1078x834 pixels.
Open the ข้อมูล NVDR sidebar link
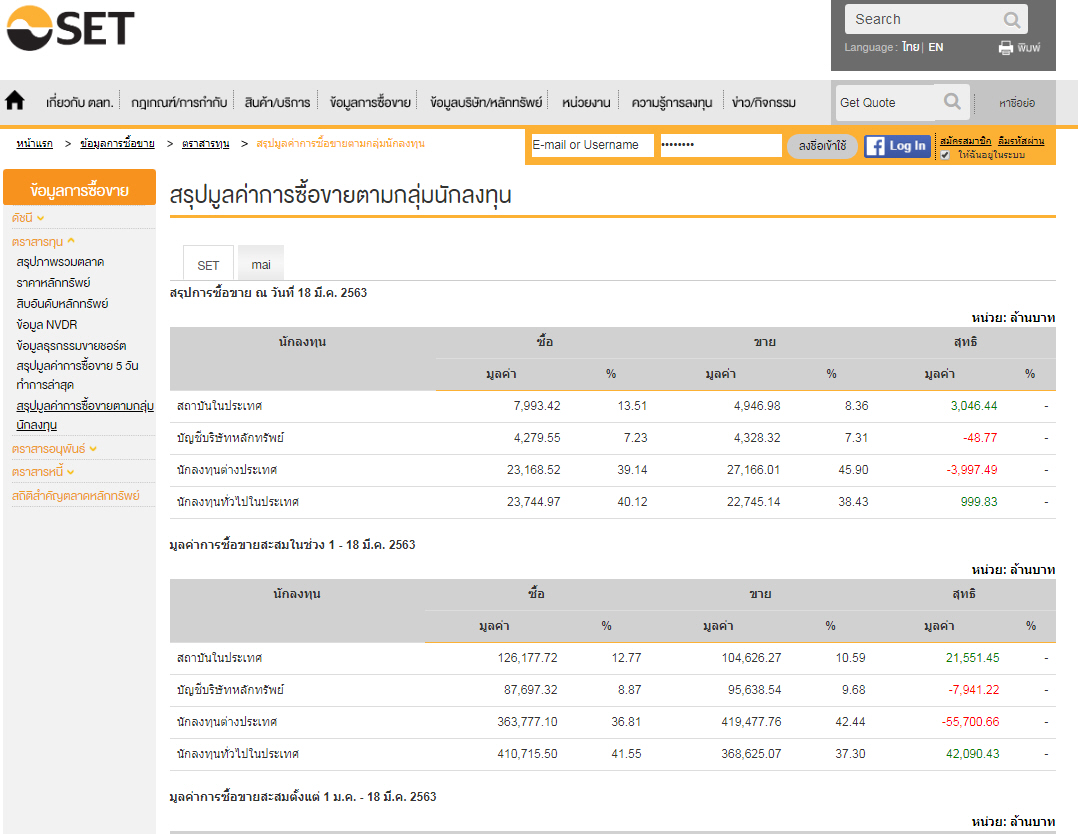47,325
